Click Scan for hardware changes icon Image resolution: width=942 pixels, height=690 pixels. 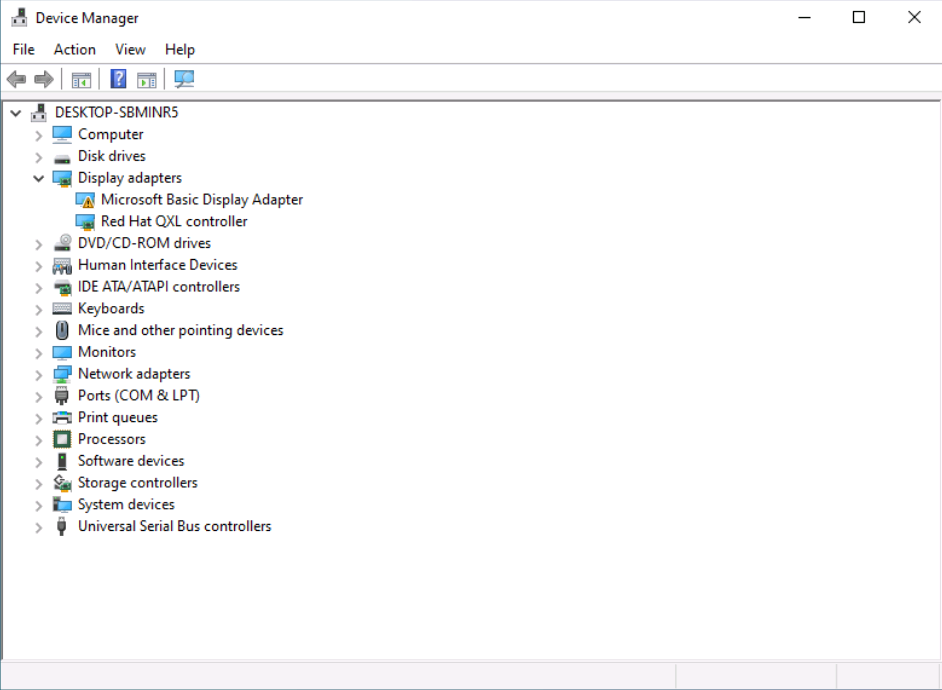click(184, 79)
